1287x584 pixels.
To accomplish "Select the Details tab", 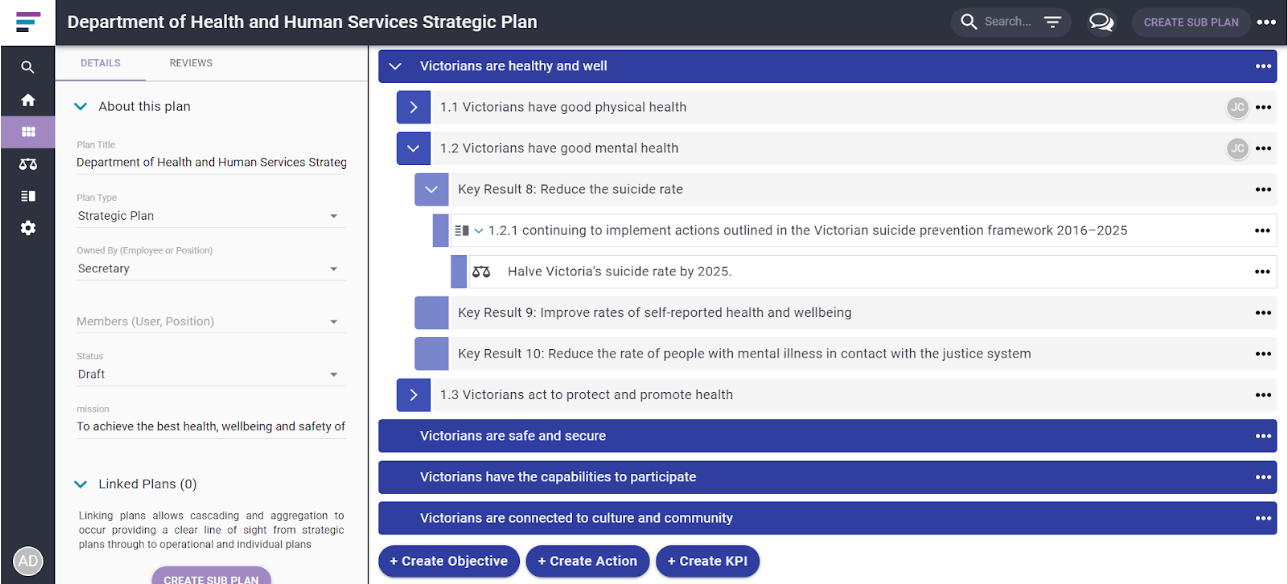I will [x=101, y=63].
